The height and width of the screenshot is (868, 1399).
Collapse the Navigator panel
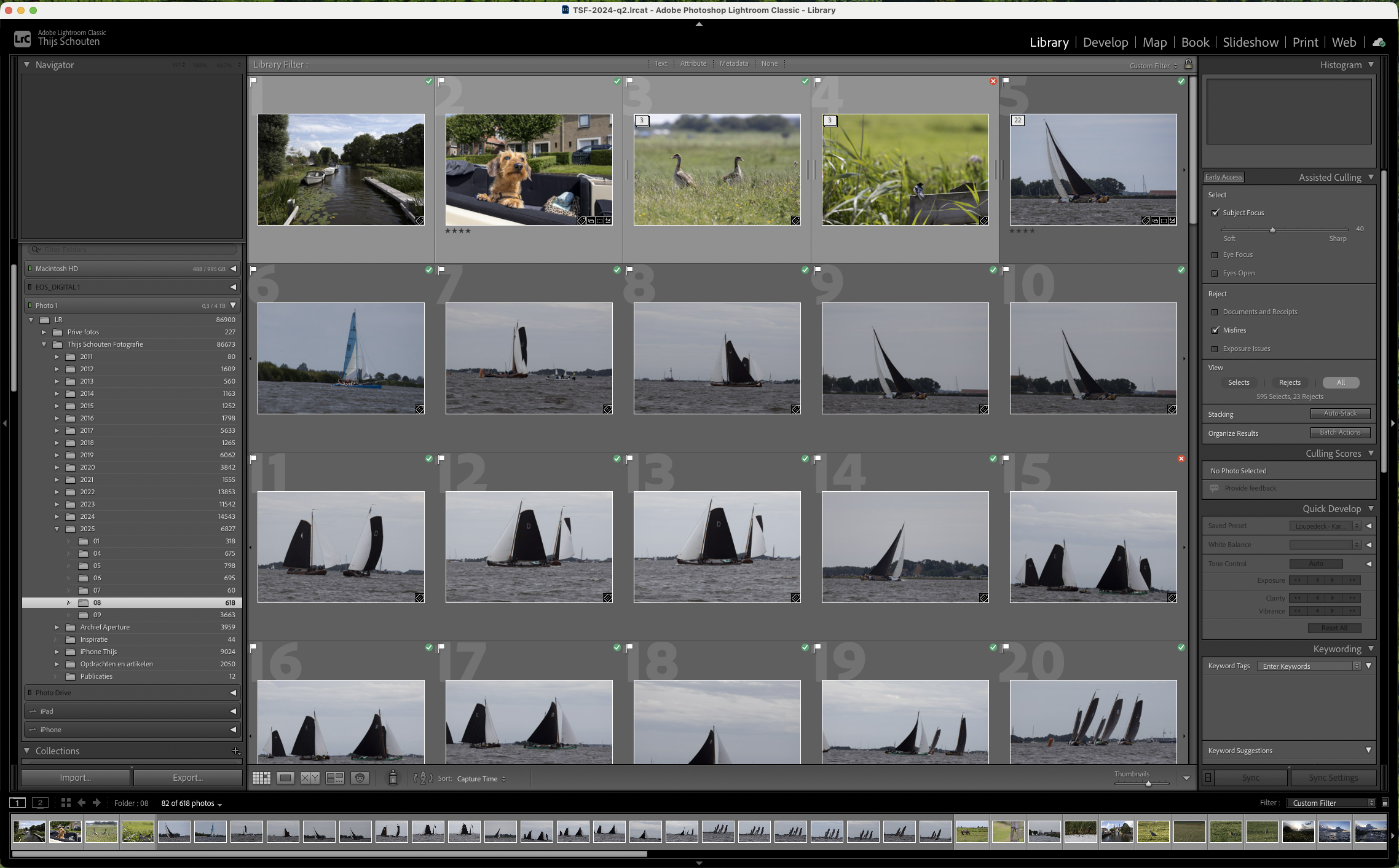tap(26, 65)
